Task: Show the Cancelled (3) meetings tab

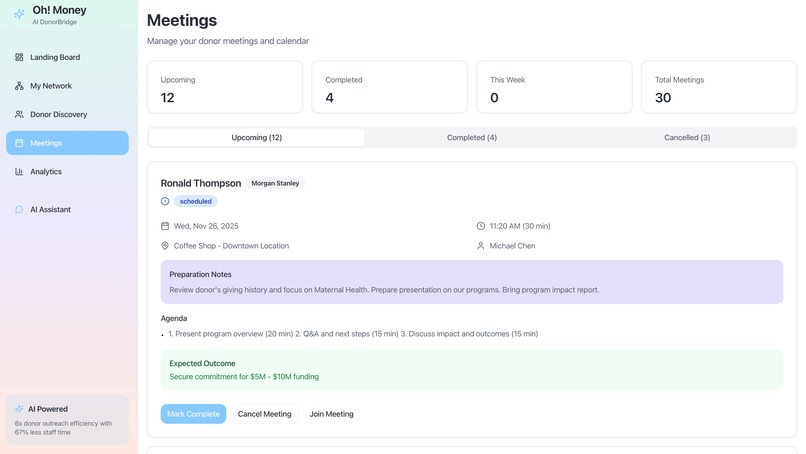Action: (x=687, y=138)
